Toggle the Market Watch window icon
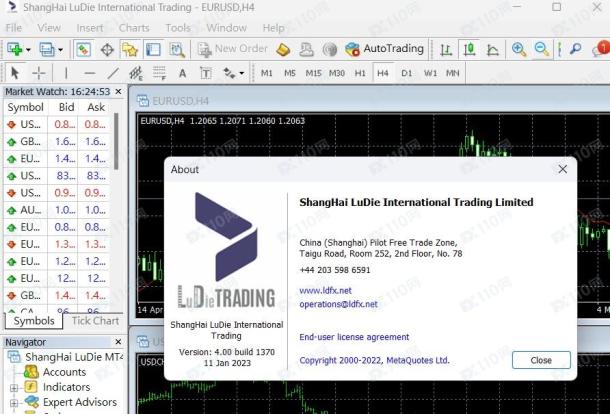The height and width of the screenshot is (414, 610). [84, 49]
